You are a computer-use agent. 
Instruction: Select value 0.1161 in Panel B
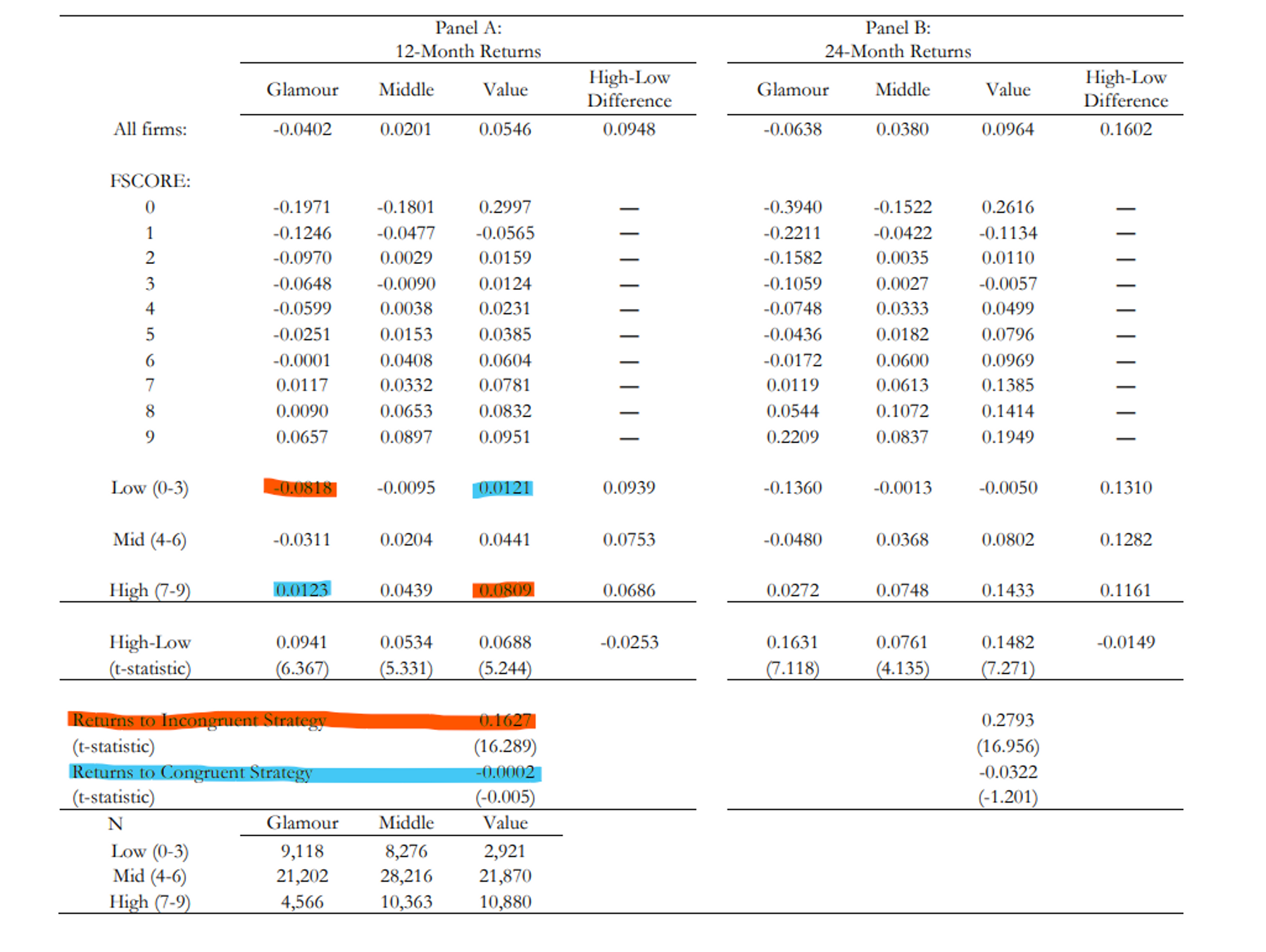pos(1125,590)
